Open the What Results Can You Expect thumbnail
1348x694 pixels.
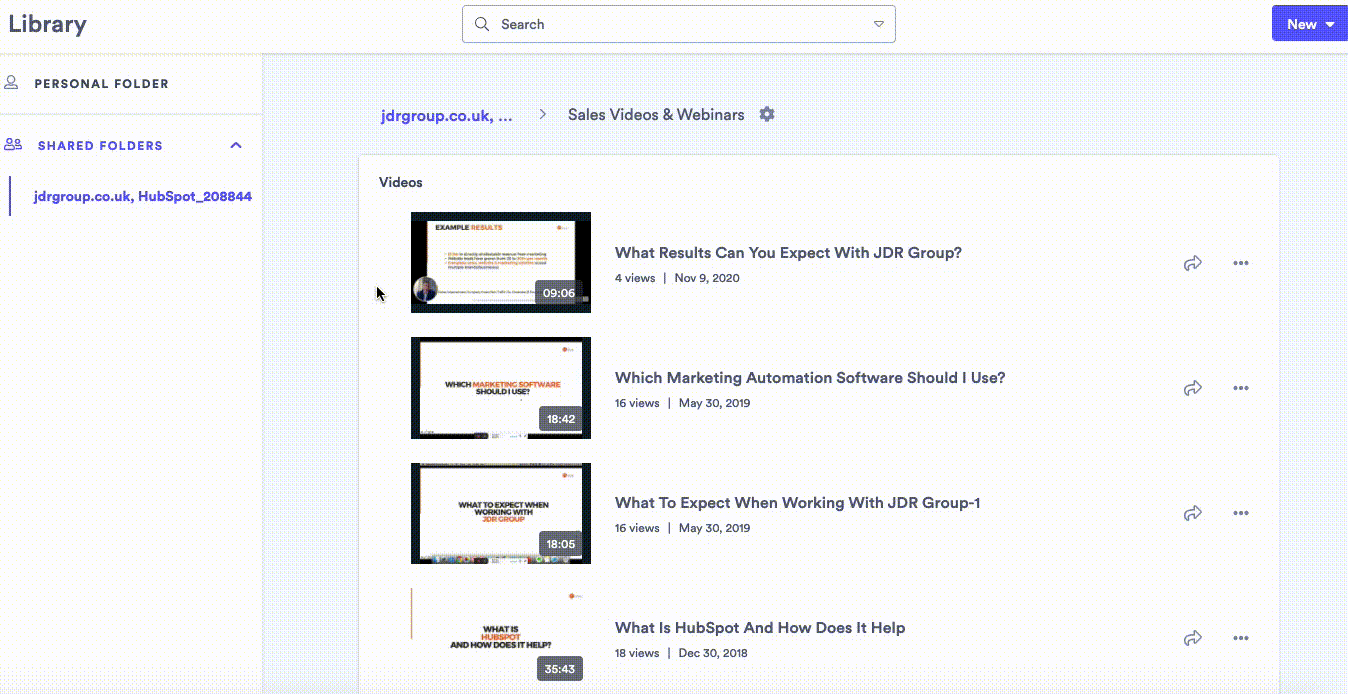pyautogui.click(x=501, y=262)
